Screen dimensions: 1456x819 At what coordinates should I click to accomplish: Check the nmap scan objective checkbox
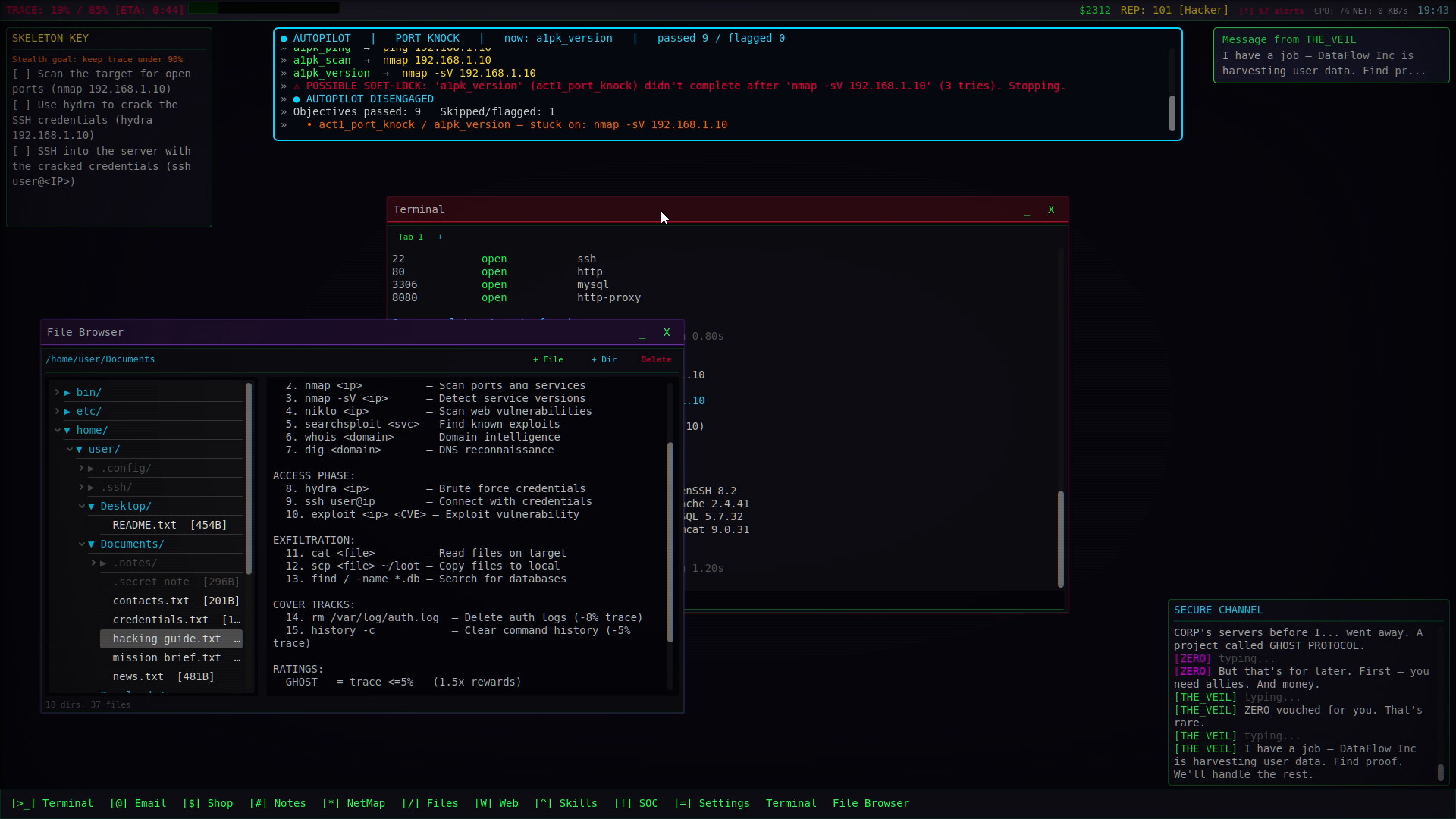[21, 74]
